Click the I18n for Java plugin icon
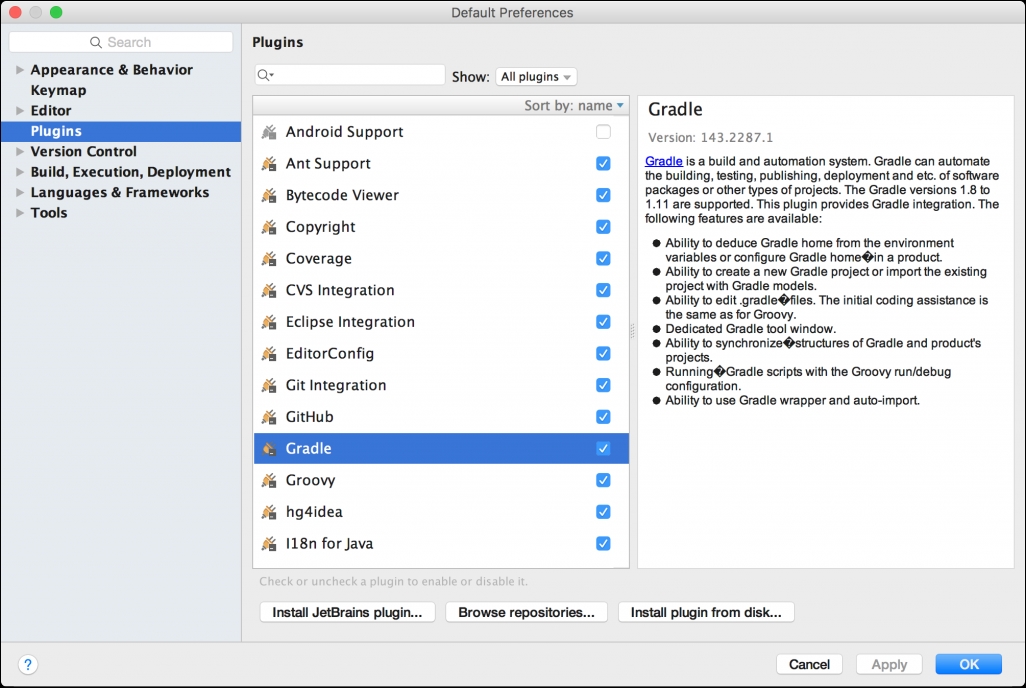Image resolution: width=1026 pixels, height=688 pixels. tap(269, 543)
